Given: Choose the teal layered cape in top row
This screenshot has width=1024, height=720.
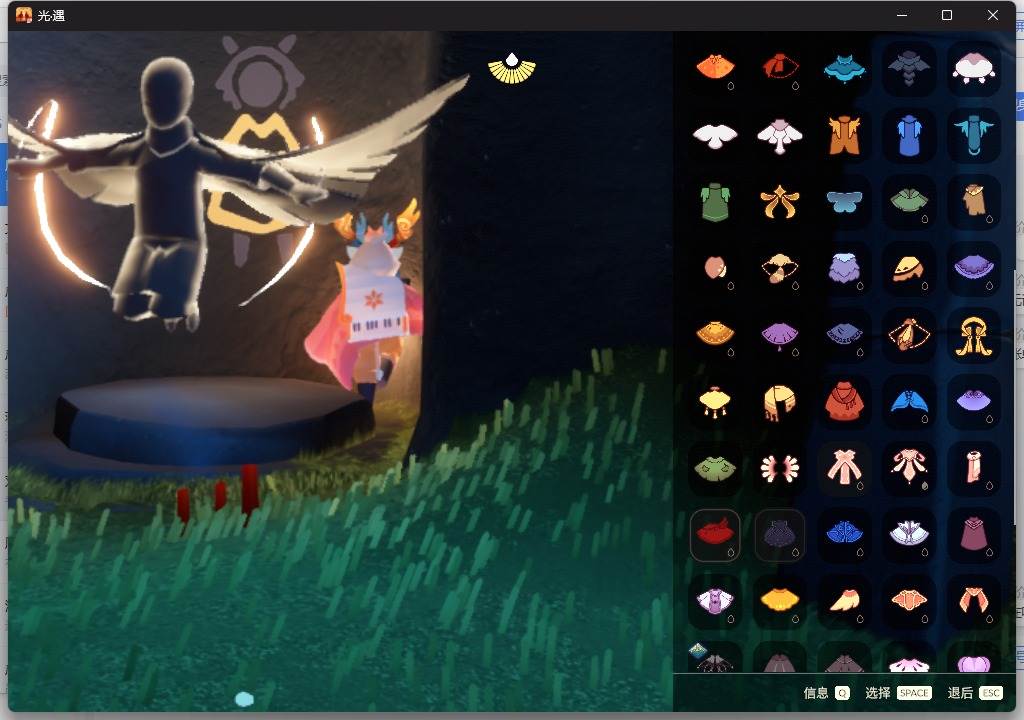Looking at the screenshot, I should pos(844,68).
